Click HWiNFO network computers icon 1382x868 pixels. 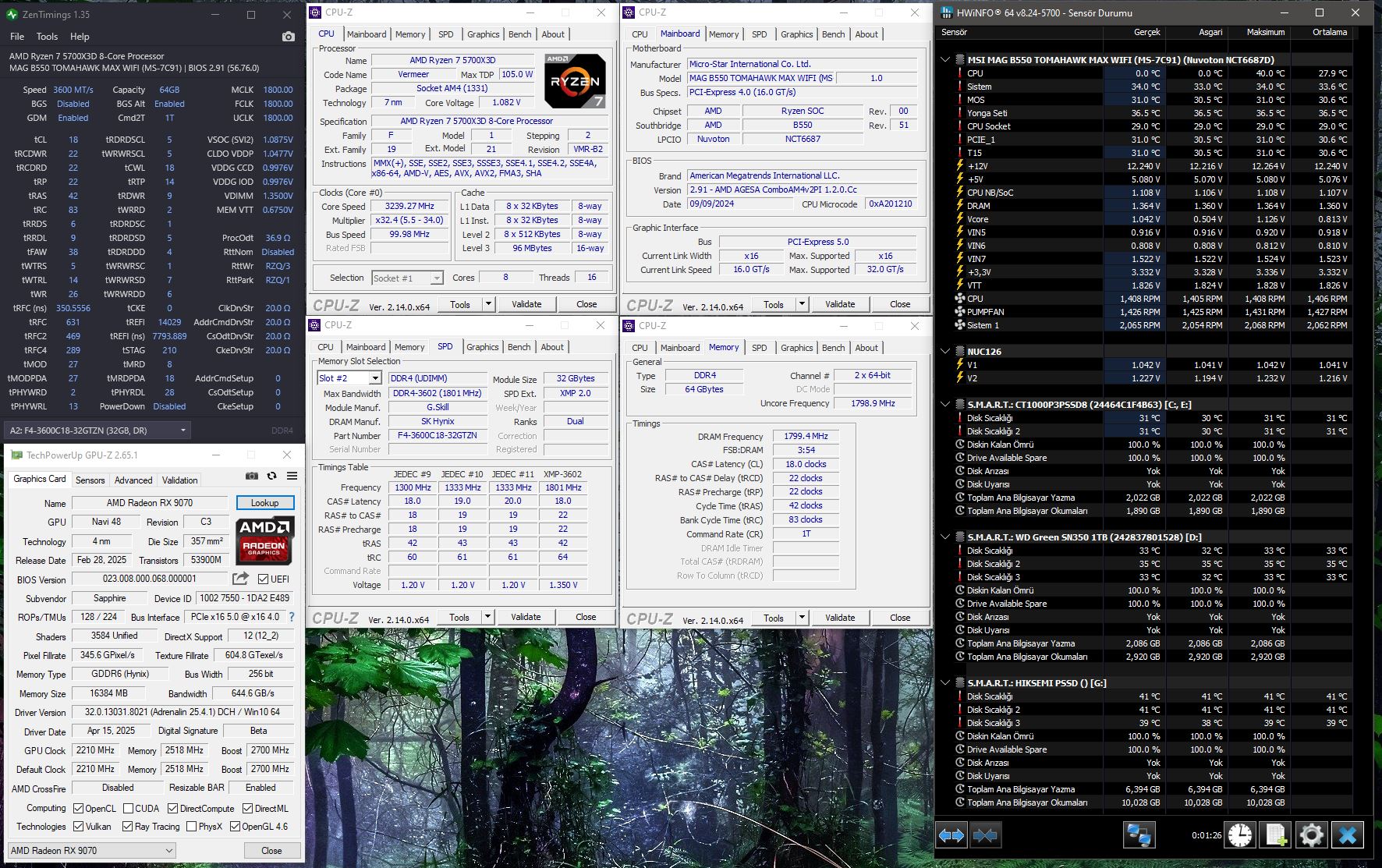coord(1139,835)
